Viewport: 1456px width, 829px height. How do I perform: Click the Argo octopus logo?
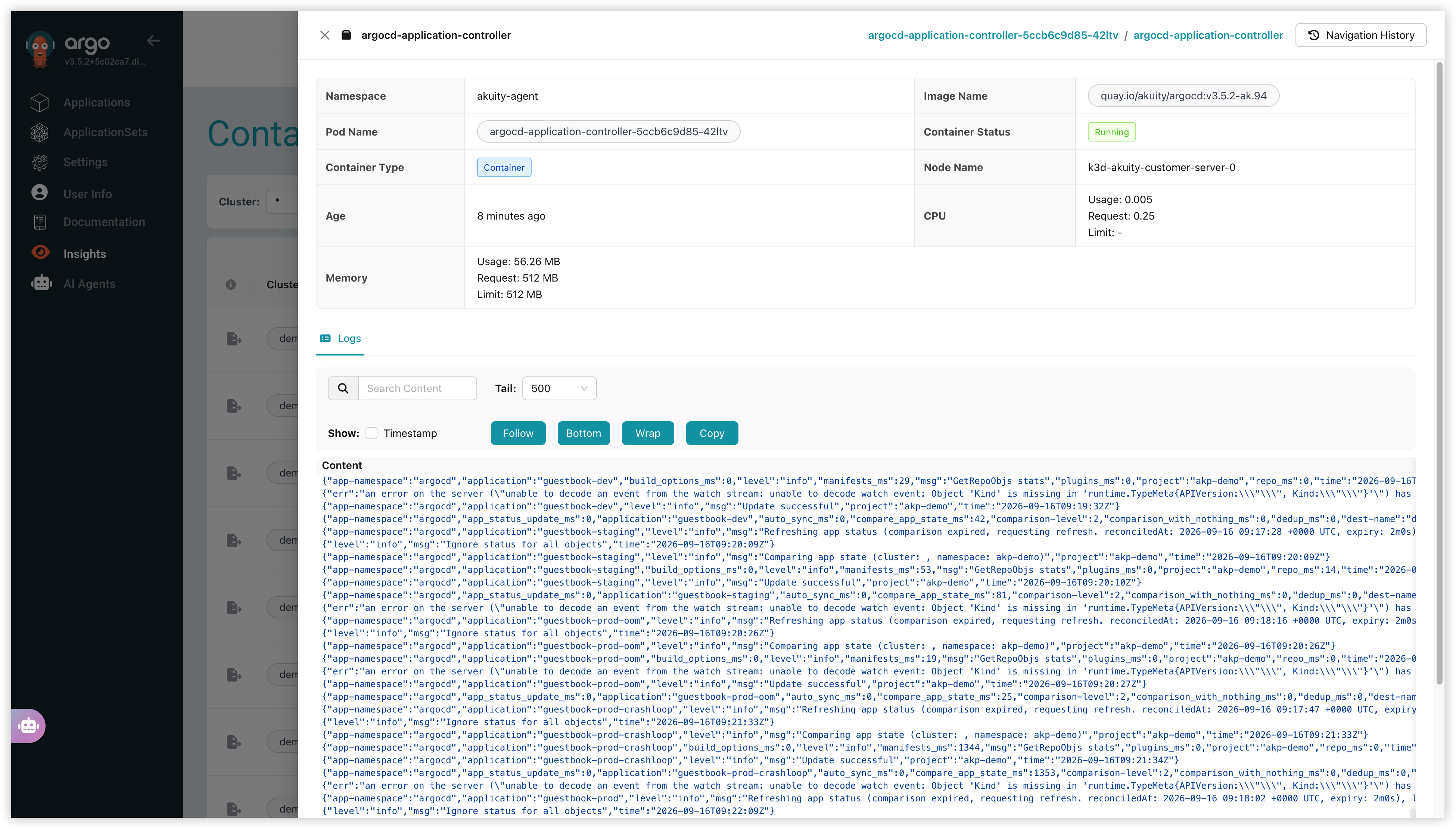click(x=40, y=49)
